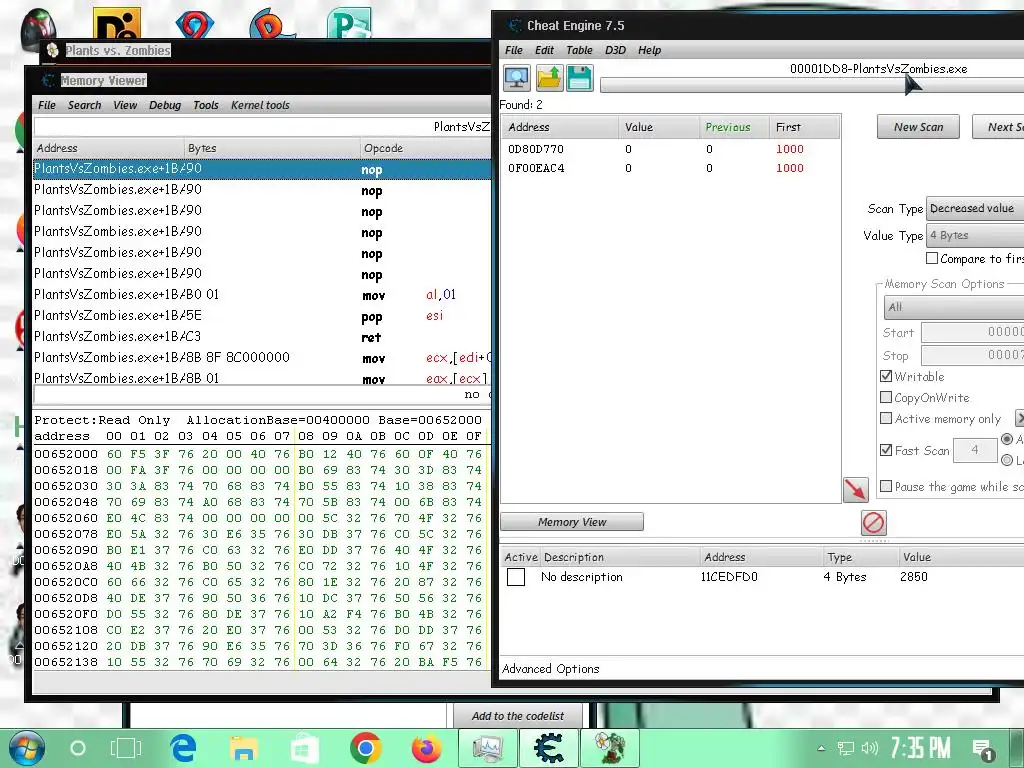The width and height of the screenshot is (1024, 768).
Task: Open File Explorer from the taskbar
Action: click(244, 748)
